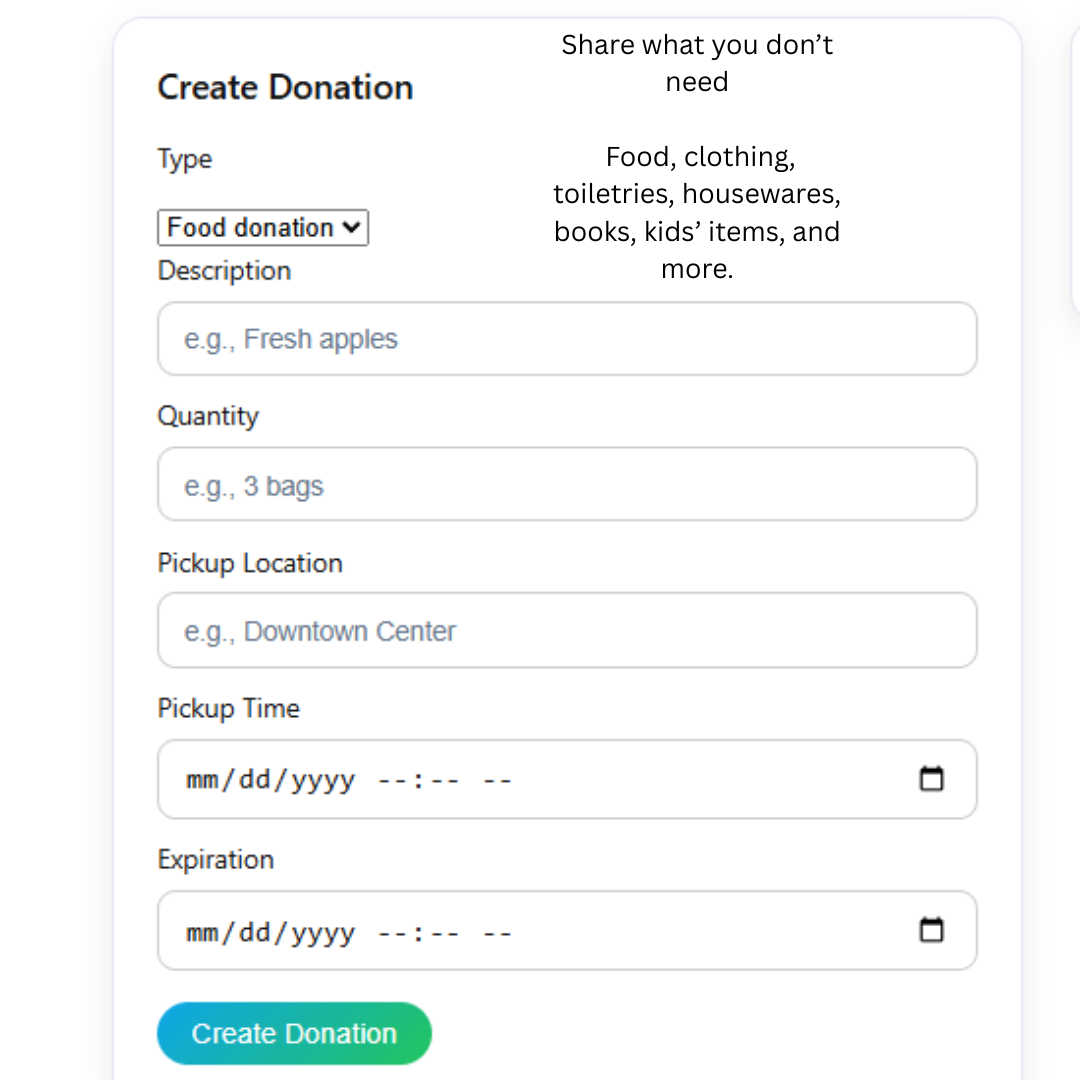
Task: Click the Description input field
Action: coord(567,338)
